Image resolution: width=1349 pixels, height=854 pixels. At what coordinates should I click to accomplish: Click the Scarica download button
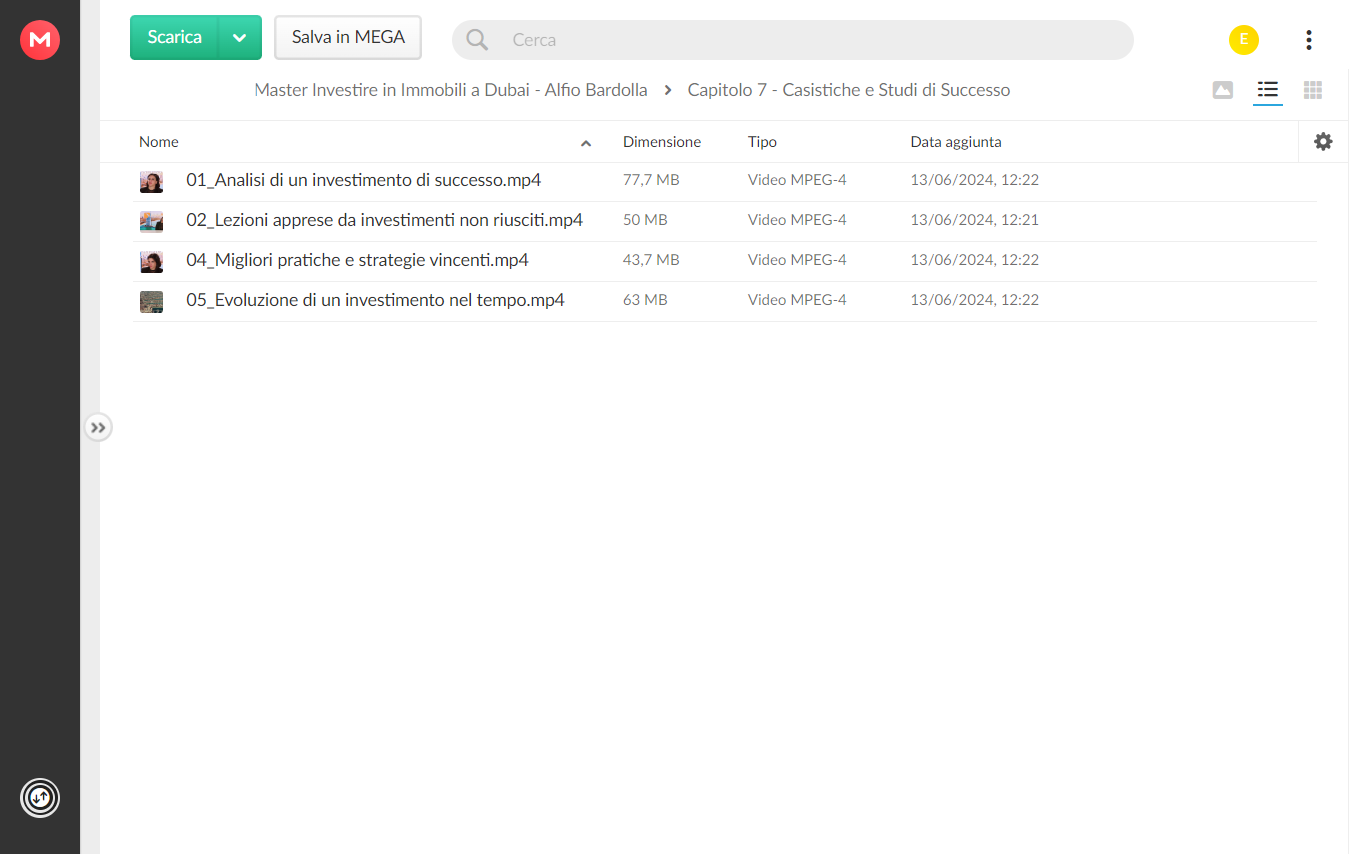point(174,38)
